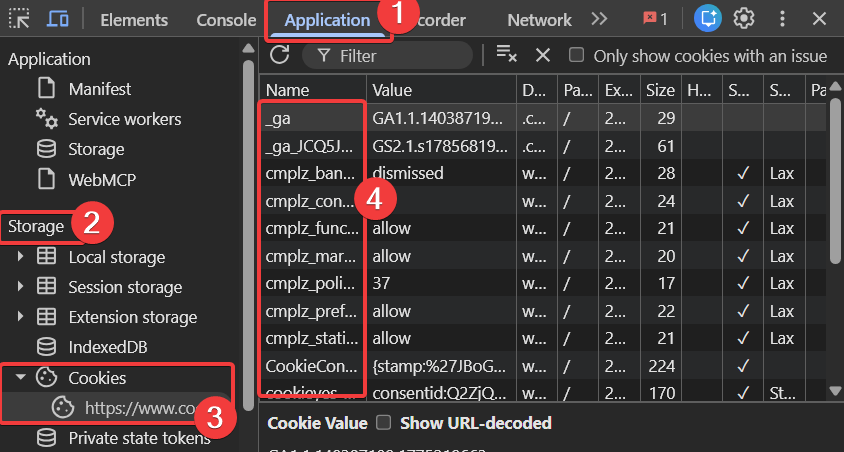Click the Service workers gears icon

tap(46, 118)
